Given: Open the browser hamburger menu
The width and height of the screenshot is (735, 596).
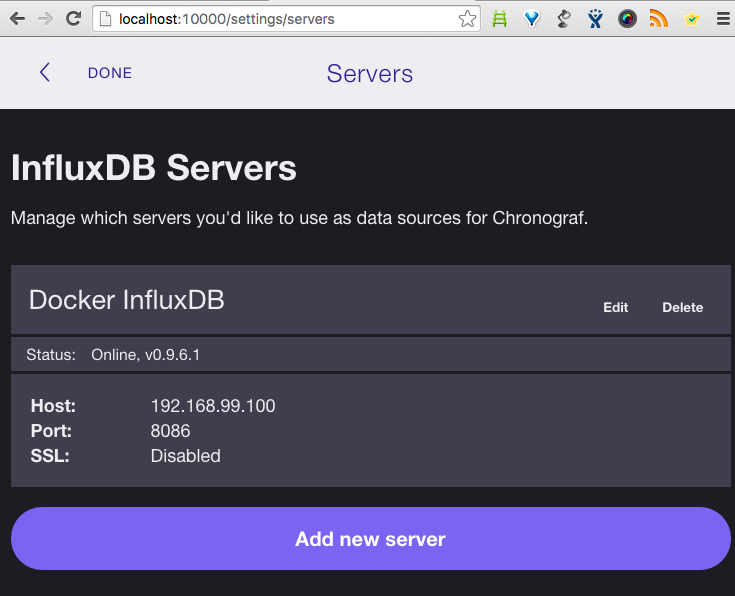Looking at the screenshot, I should pos(723,19).
